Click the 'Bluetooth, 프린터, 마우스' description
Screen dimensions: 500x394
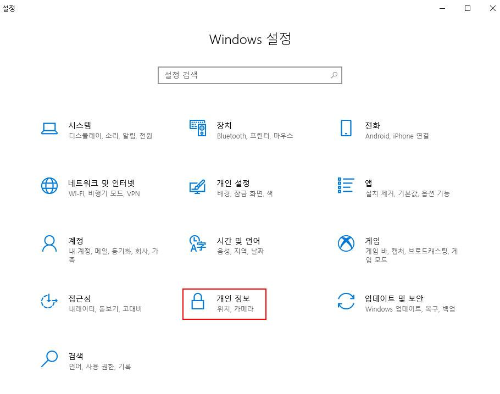tap(255, 136)
